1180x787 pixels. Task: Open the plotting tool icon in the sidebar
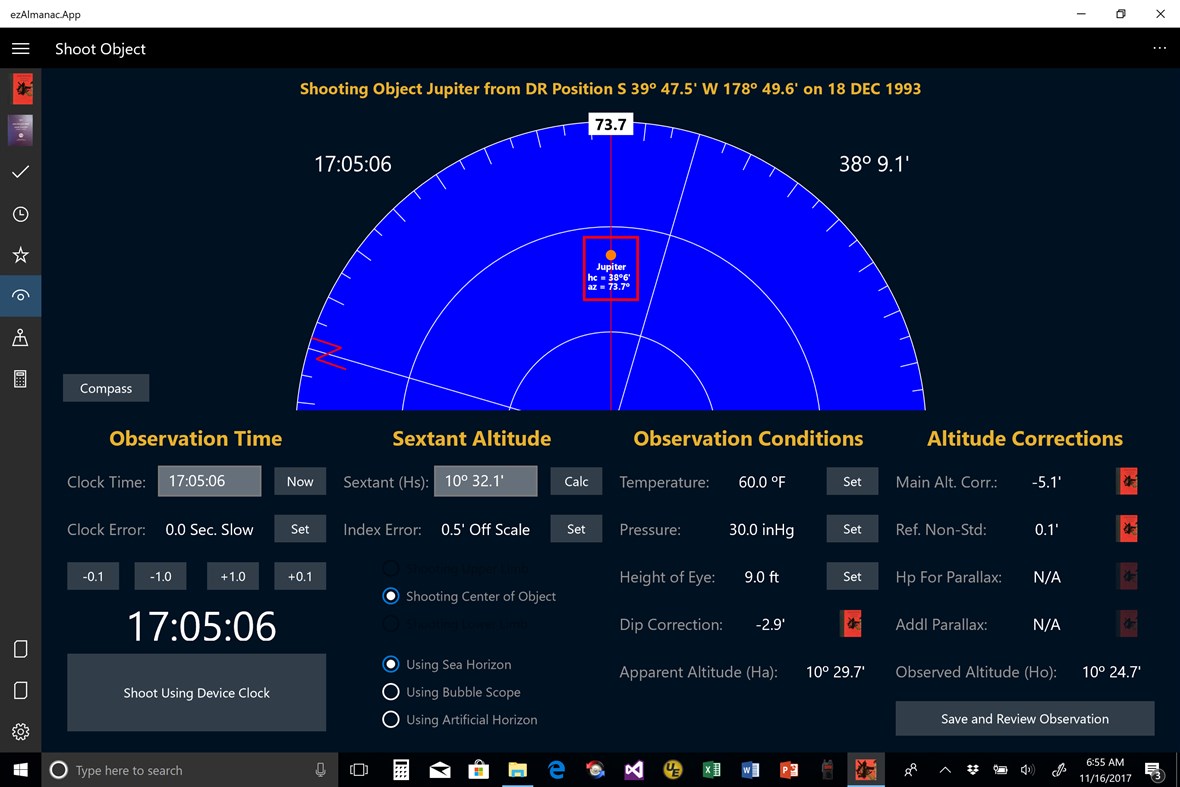[x=20, y=337]
